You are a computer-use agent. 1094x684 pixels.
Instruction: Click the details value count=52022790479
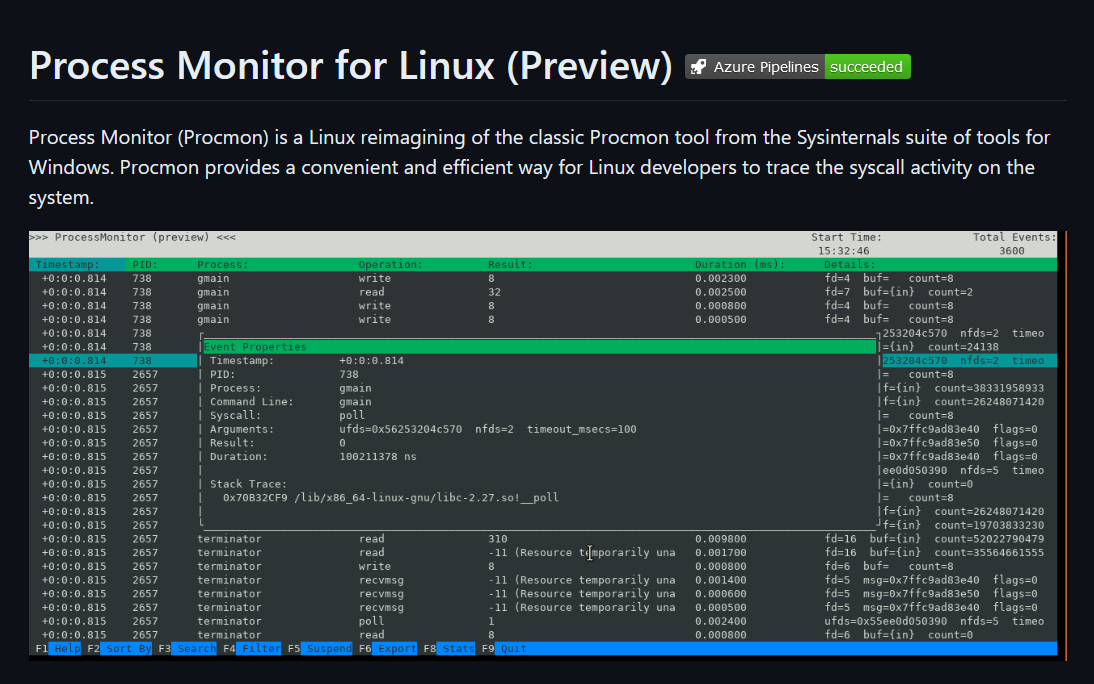click(x=989, y=539)
